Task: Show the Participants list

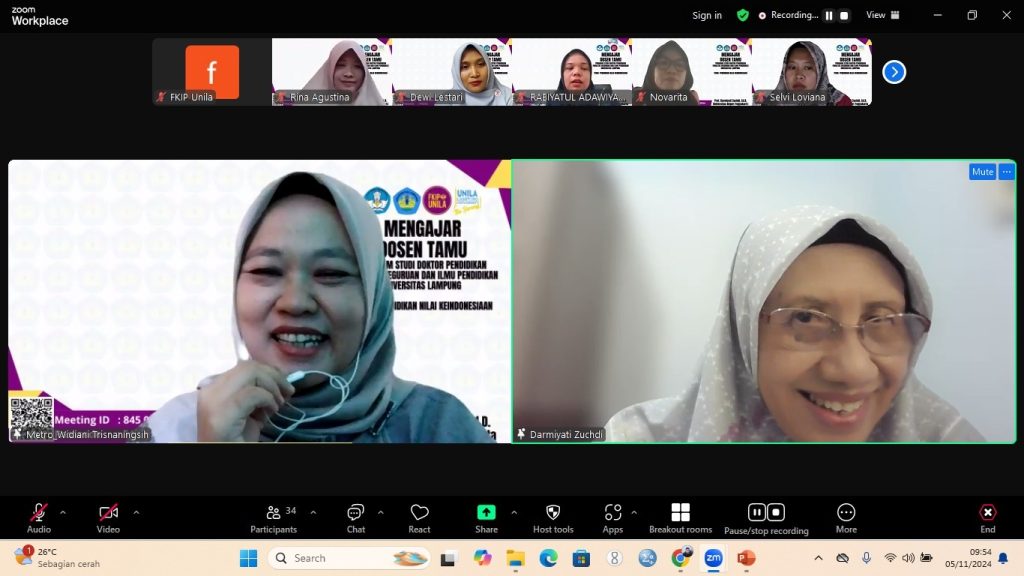Action: click(x=273, y=518)
